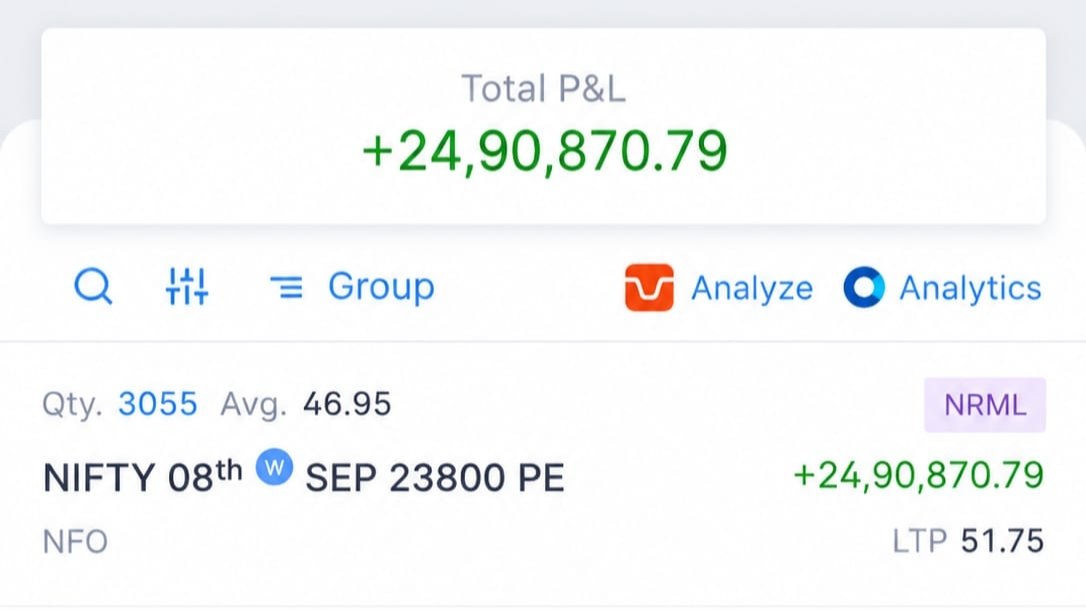This screenshot has height=611, width=1086.
Task: Select quantity value 3055
Action: 158,404
